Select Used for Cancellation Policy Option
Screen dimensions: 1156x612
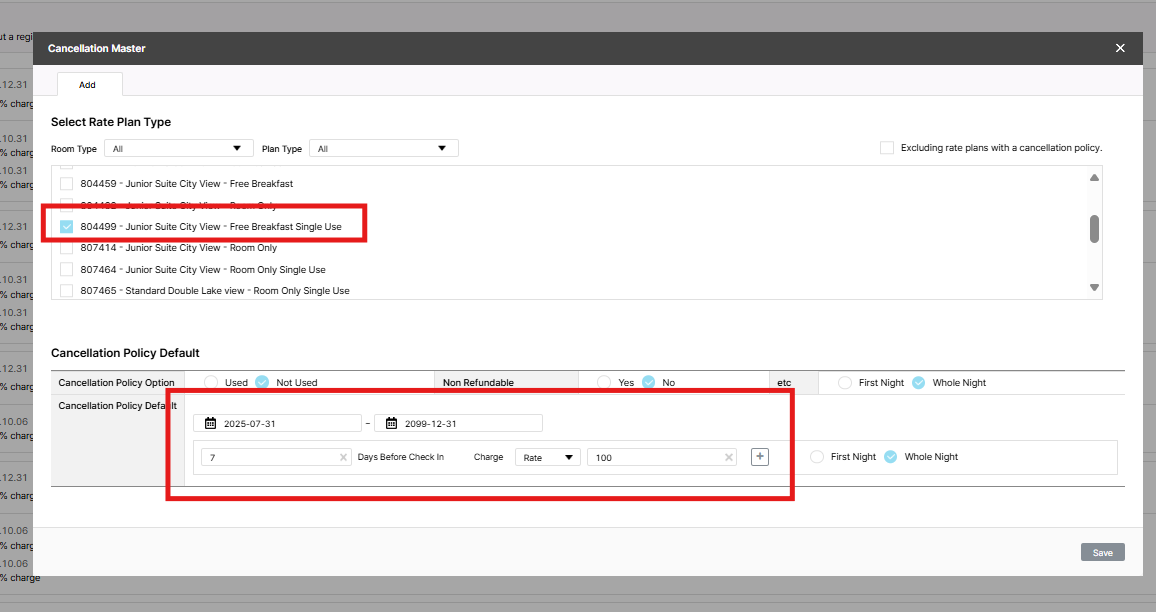click(x=211, y=382)
